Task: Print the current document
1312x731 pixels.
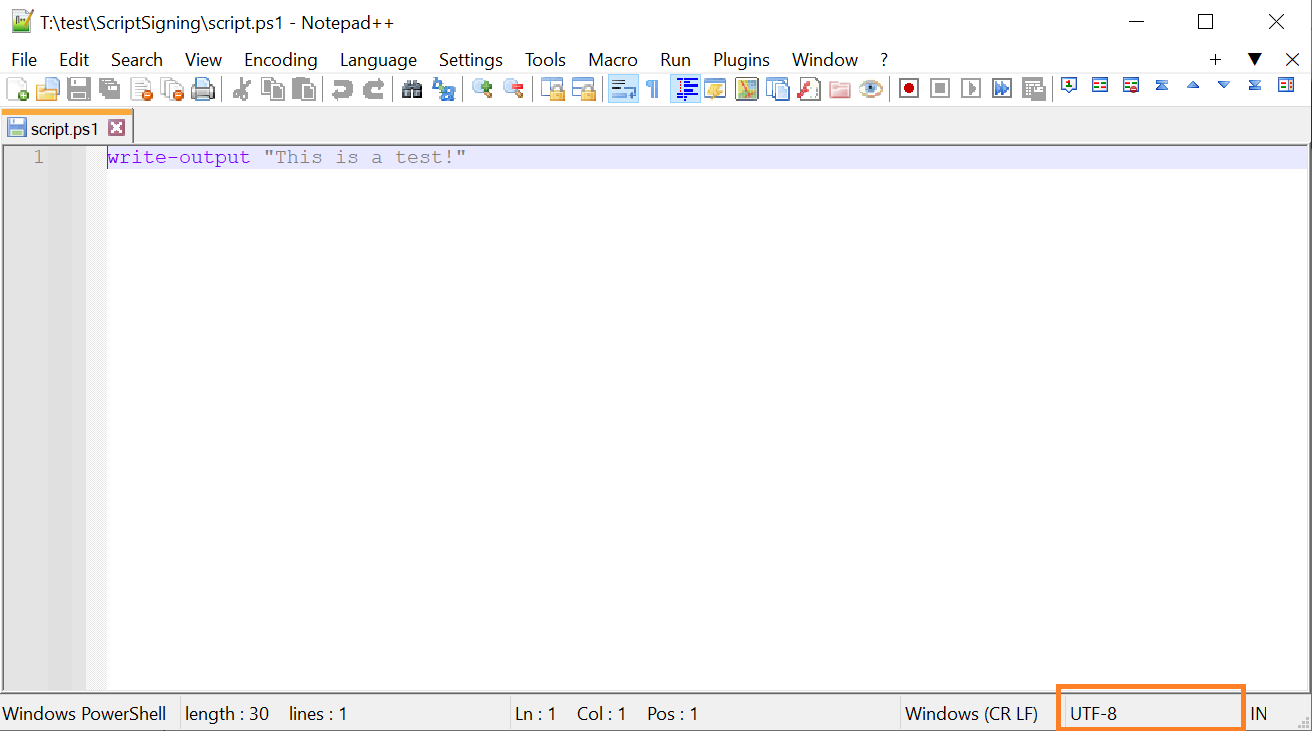Action: click(204, 88)
